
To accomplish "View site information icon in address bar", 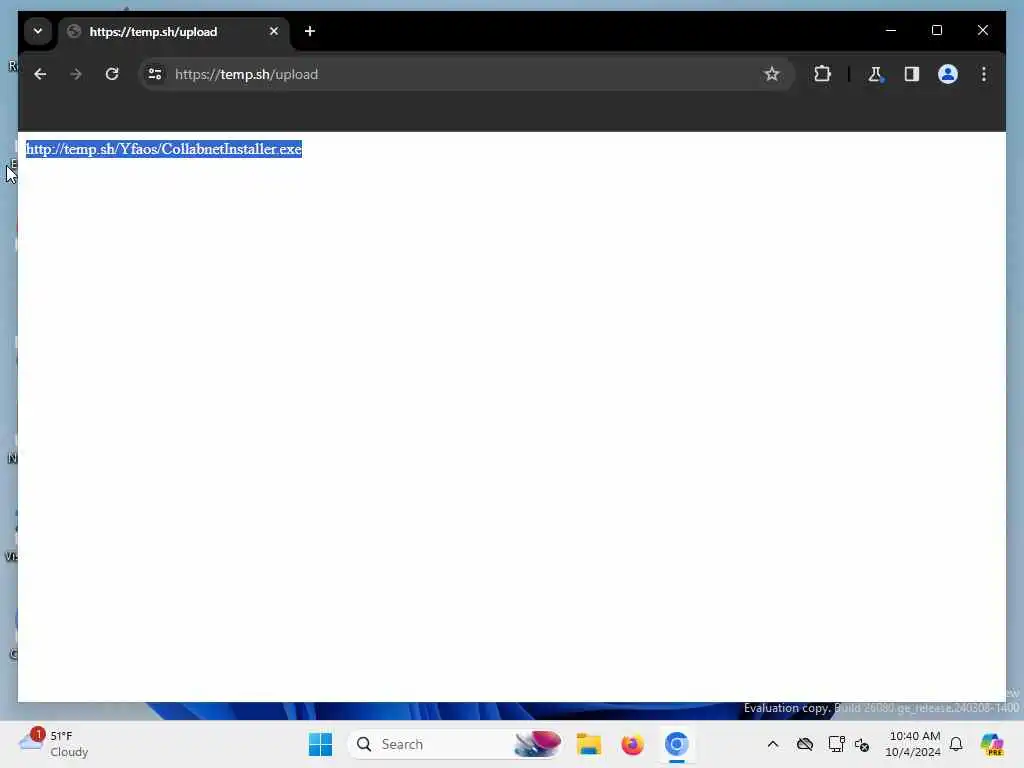I will coord(155,74).
